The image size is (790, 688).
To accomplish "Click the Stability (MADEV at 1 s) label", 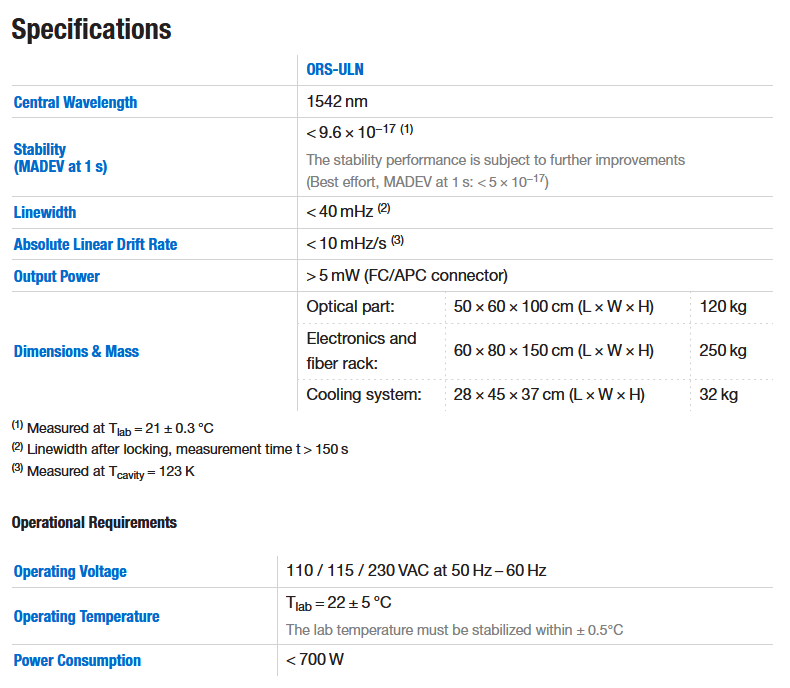I will 60,158.
